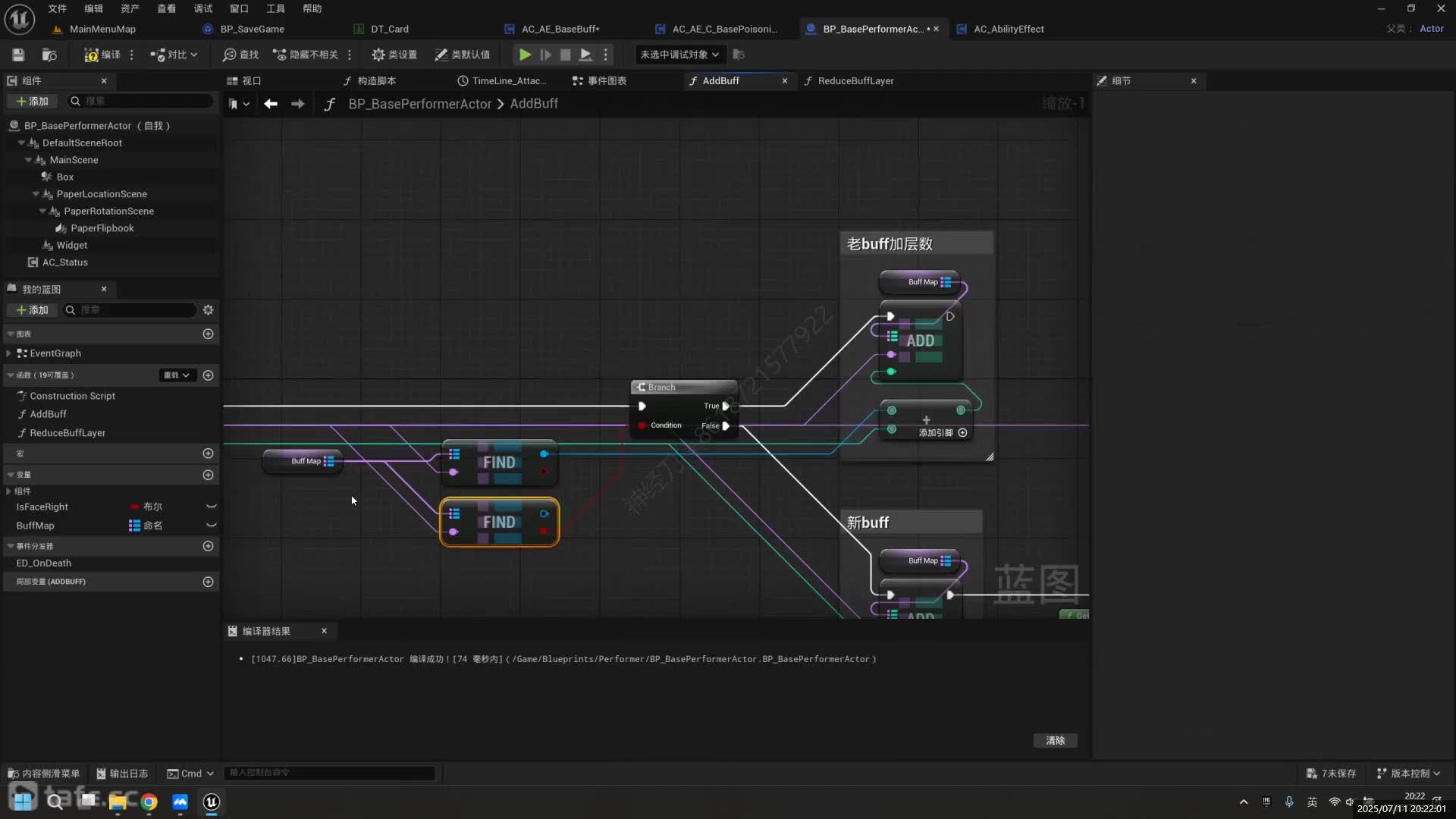Toggle 隐藏不相关 hide unrelated nodes
Image resolution: width=1456 pixels, height=819 pixels.
306,55
